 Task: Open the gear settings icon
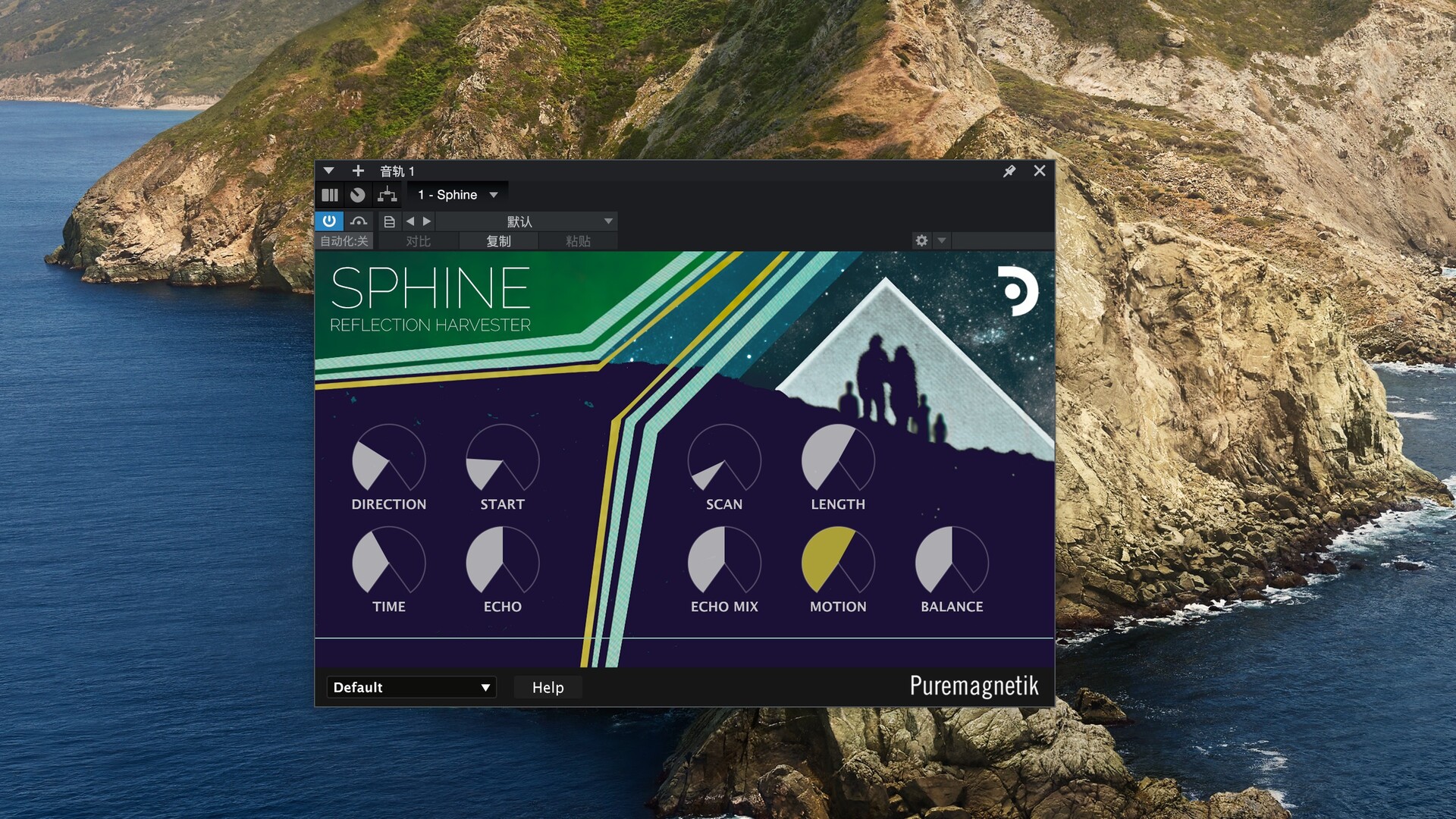click(921, 240)
